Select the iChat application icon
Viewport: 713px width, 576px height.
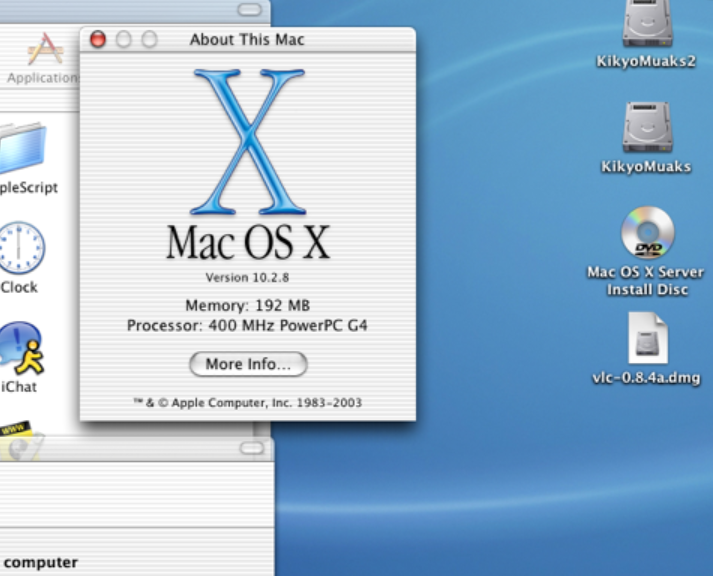(x=21, y=348)
